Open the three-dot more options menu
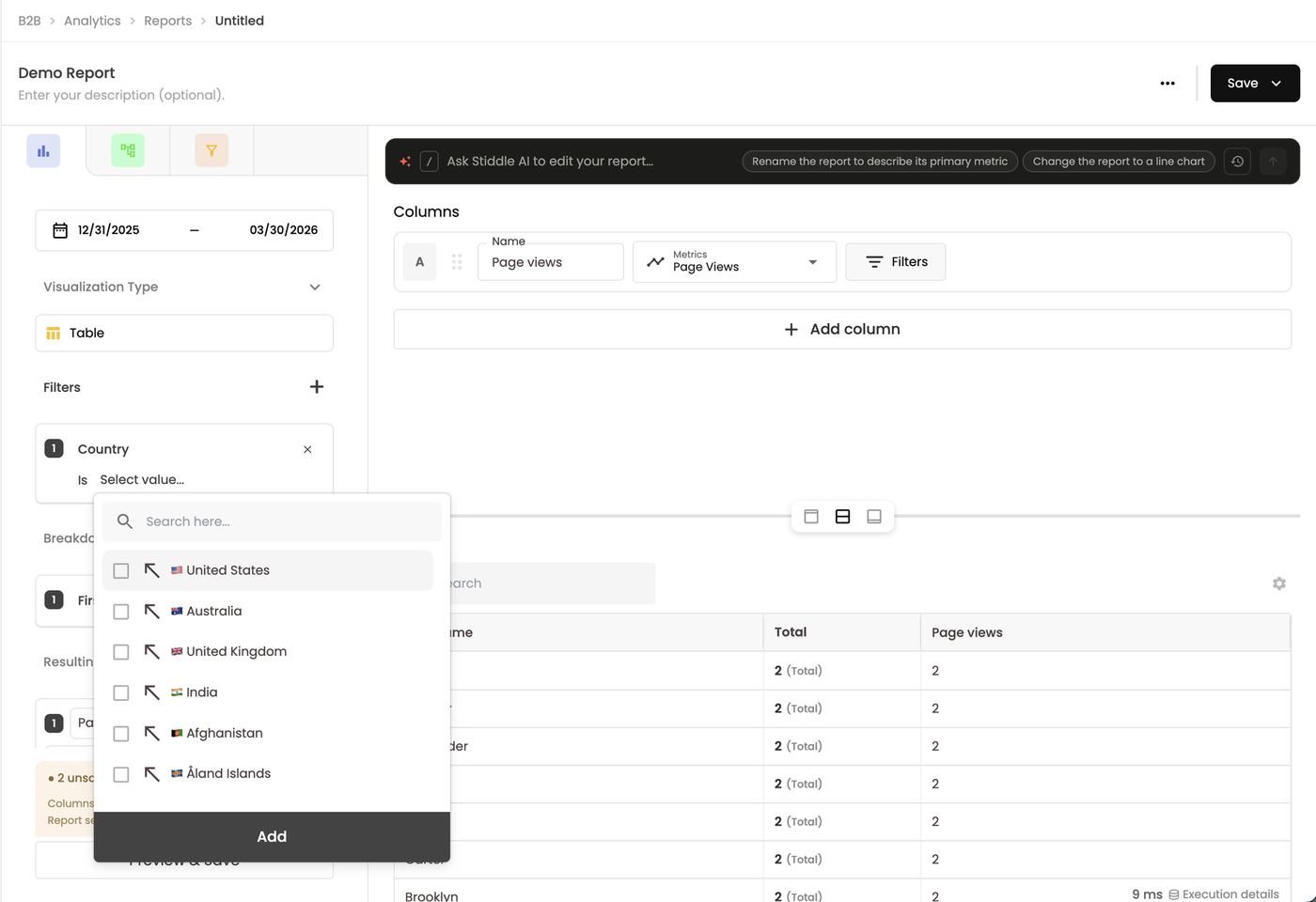This screenshot has height=902, width=1316. pos(1167,84)
